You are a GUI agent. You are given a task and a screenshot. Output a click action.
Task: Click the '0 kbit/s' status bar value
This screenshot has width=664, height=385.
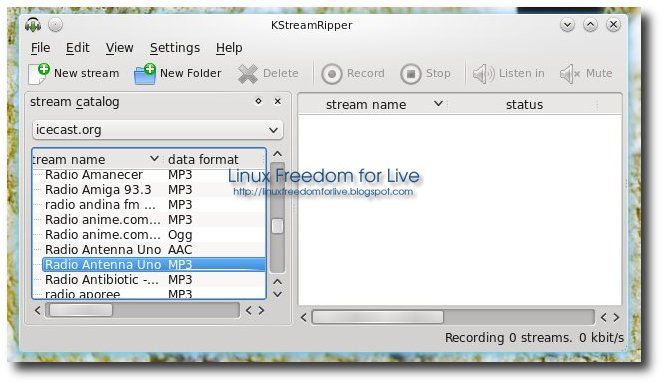click(601, 338)
